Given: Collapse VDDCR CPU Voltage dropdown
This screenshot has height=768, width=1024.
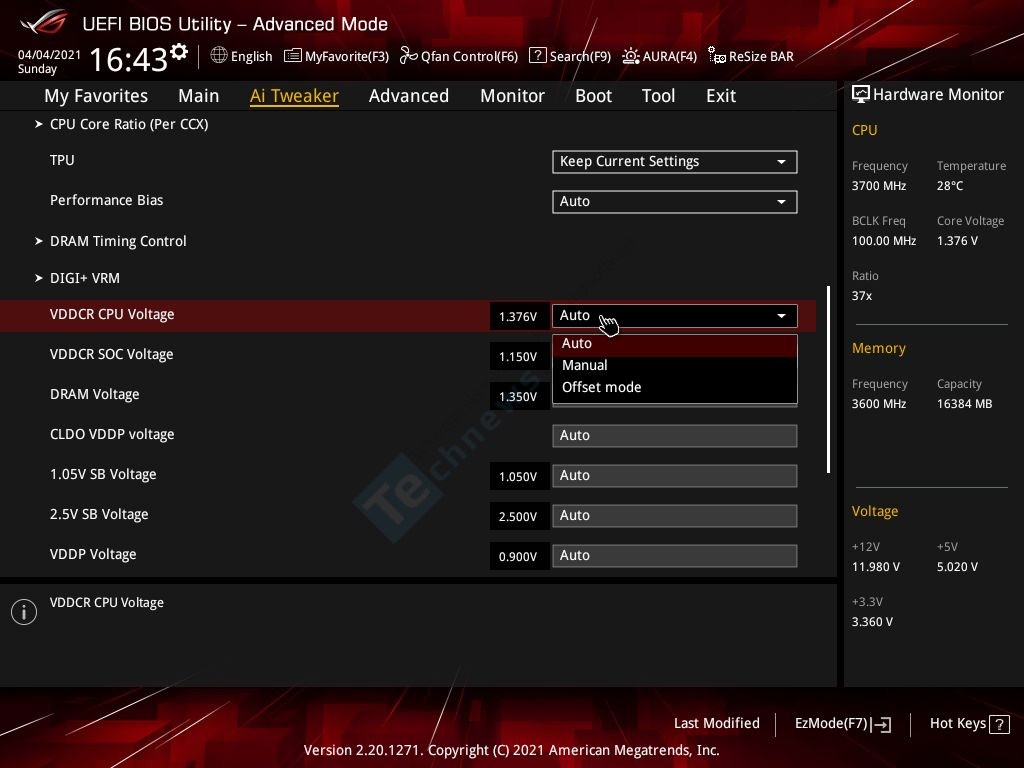Looking at the screenshot, I should click(x=675, y=316).
